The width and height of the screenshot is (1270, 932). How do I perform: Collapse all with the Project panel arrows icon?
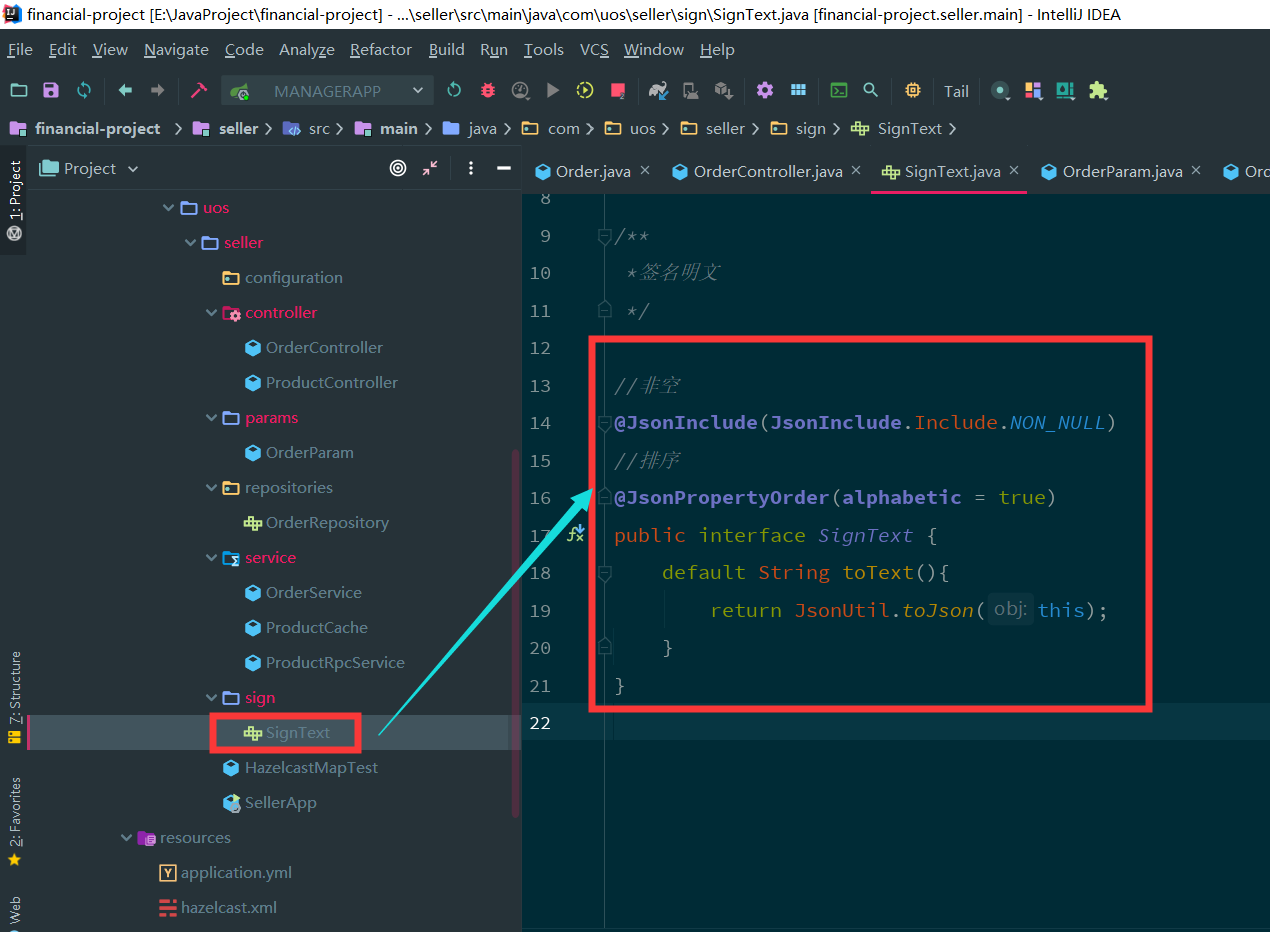click(430, 168)
